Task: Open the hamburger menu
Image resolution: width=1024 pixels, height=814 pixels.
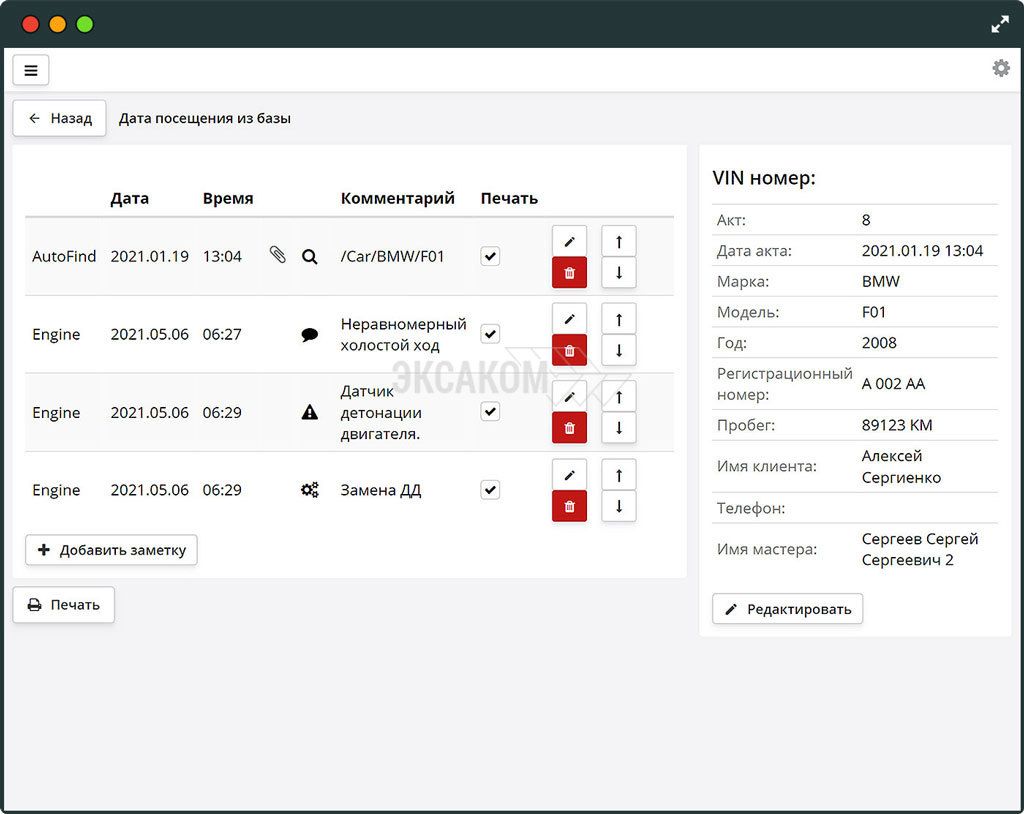Action: 31,70
